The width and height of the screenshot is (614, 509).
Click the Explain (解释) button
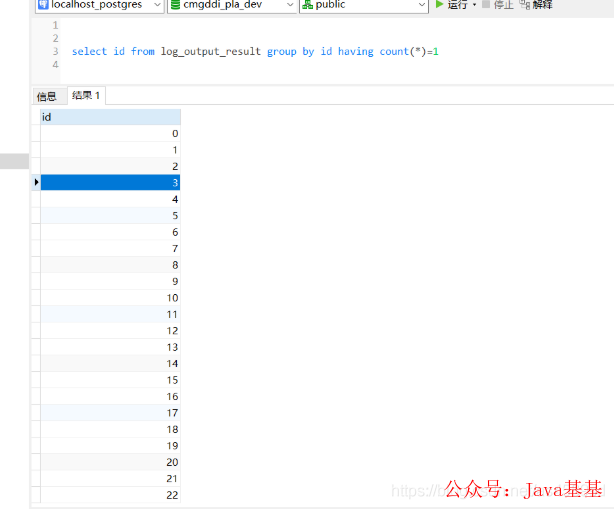536,5
